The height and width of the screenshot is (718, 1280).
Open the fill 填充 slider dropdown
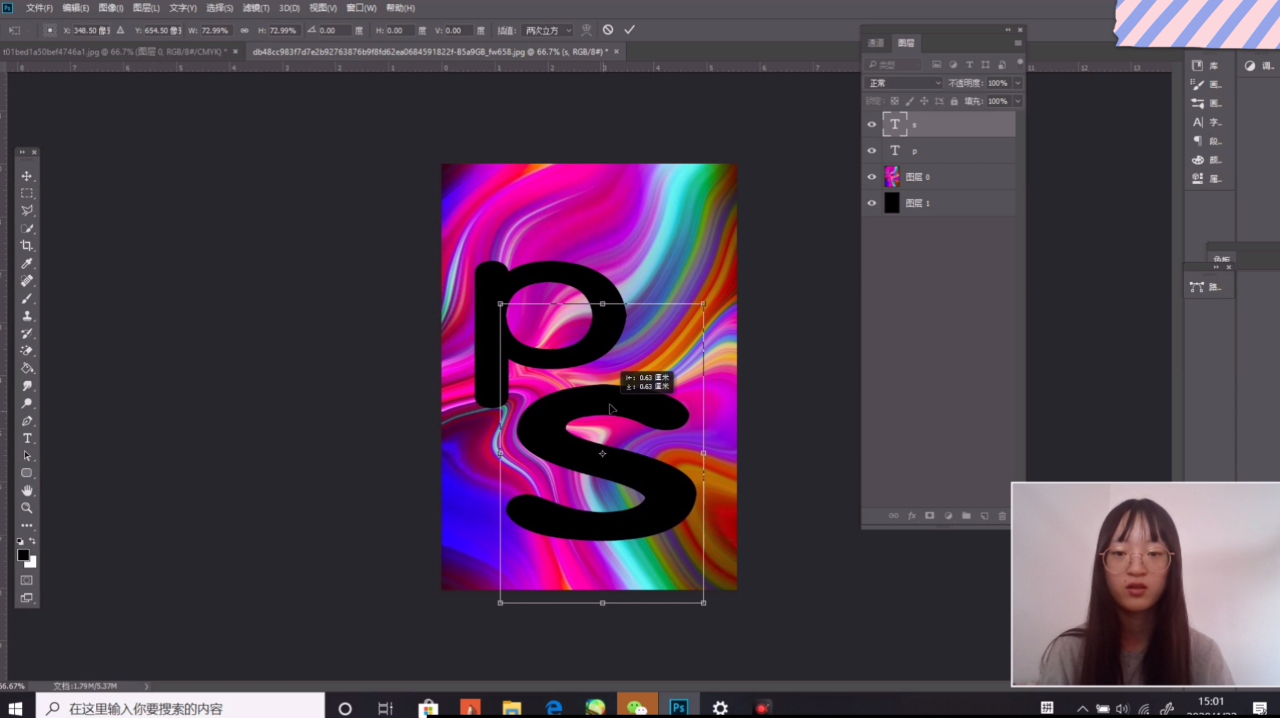click(x=1018, y=101)
